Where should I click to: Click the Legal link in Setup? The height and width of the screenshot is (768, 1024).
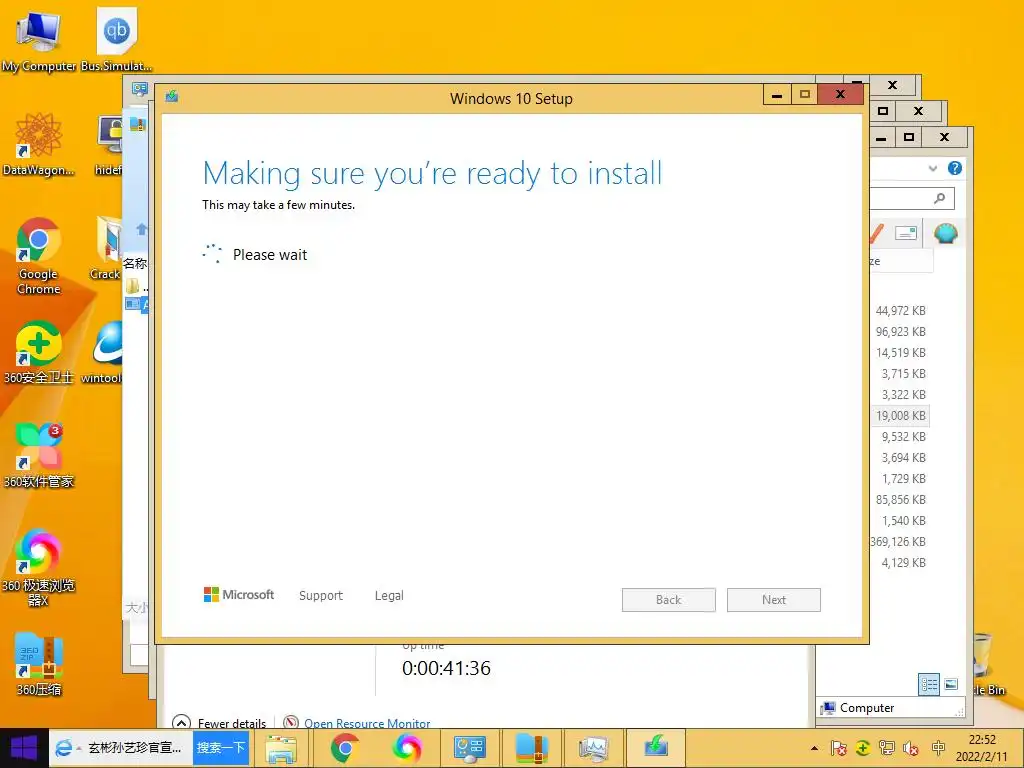tap(389, 596)
